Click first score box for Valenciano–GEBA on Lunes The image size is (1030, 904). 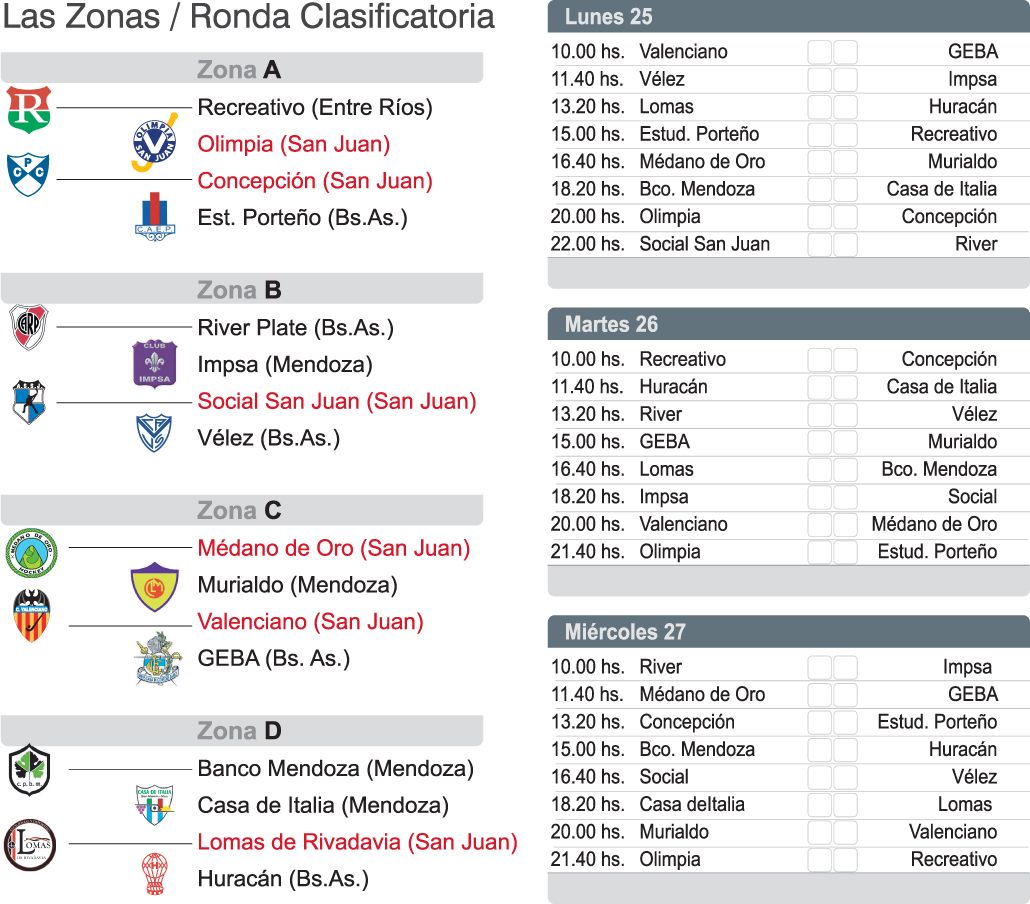click(820, 52)
